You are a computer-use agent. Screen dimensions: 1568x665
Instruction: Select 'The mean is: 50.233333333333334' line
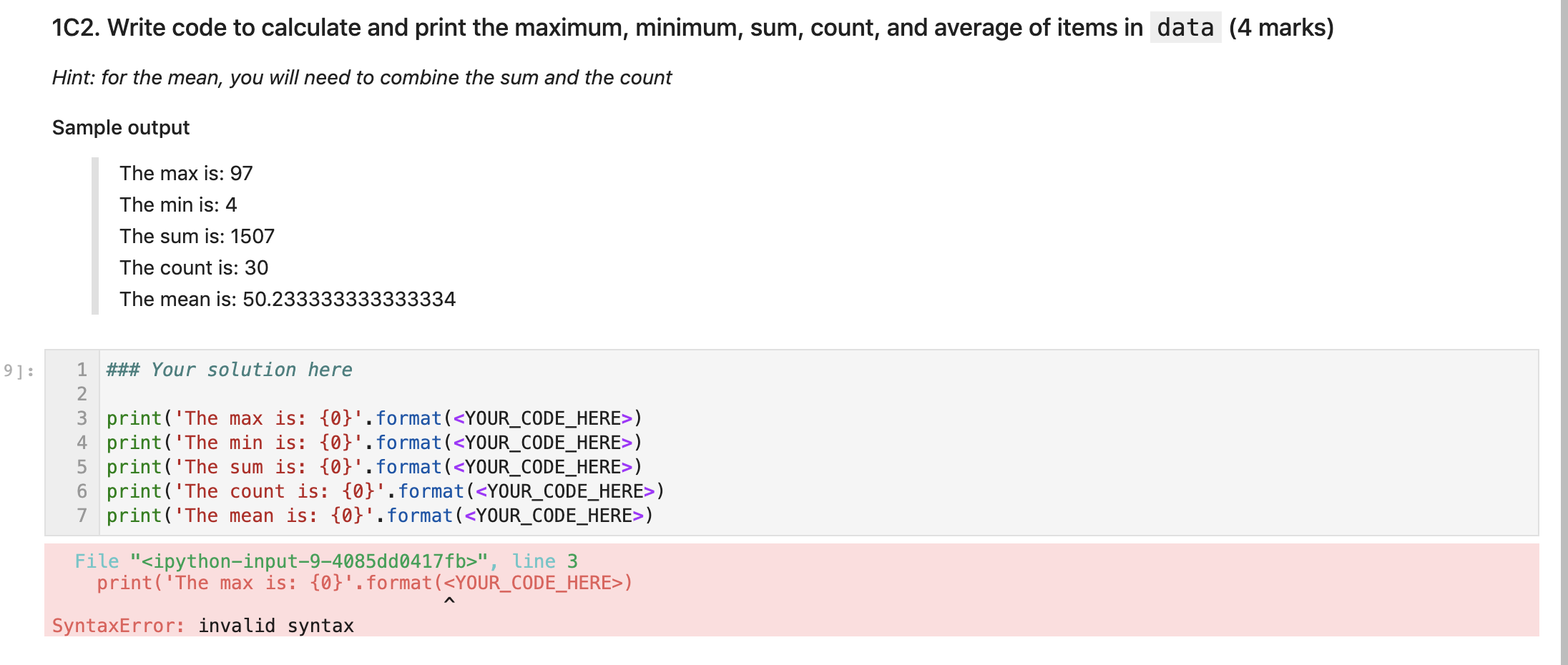point(288,299)
